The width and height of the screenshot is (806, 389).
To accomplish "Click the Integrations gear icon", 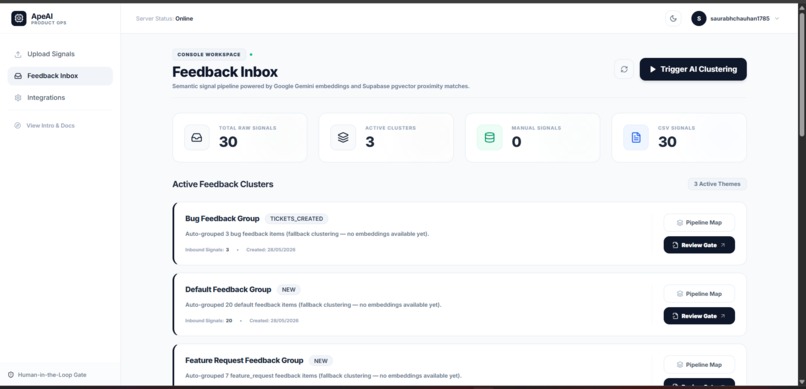I will click(18, 98).
